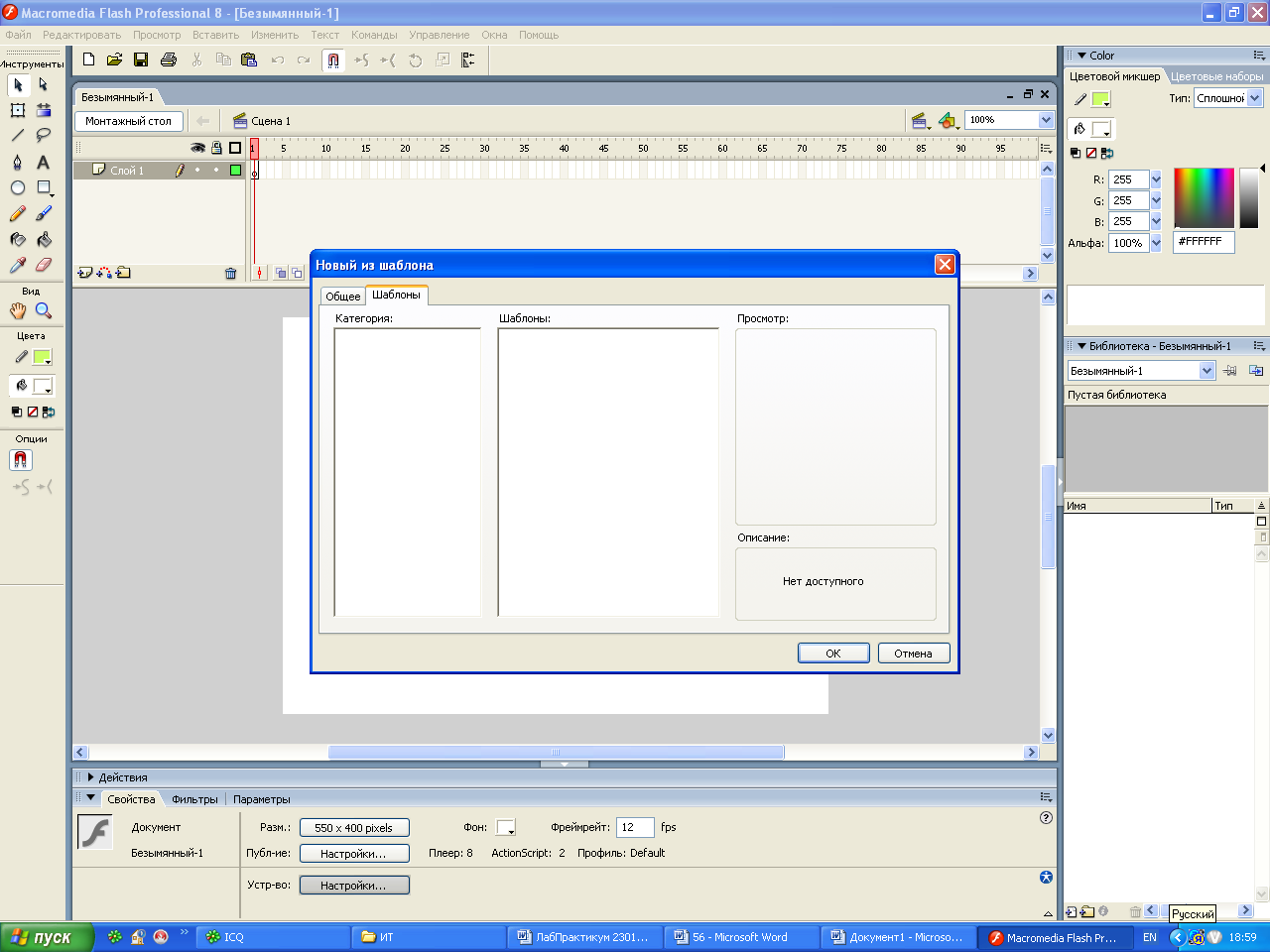Viewport: 1270px width, 952px height.
Task: Open the Файл menu
Action: pos(18,35)
